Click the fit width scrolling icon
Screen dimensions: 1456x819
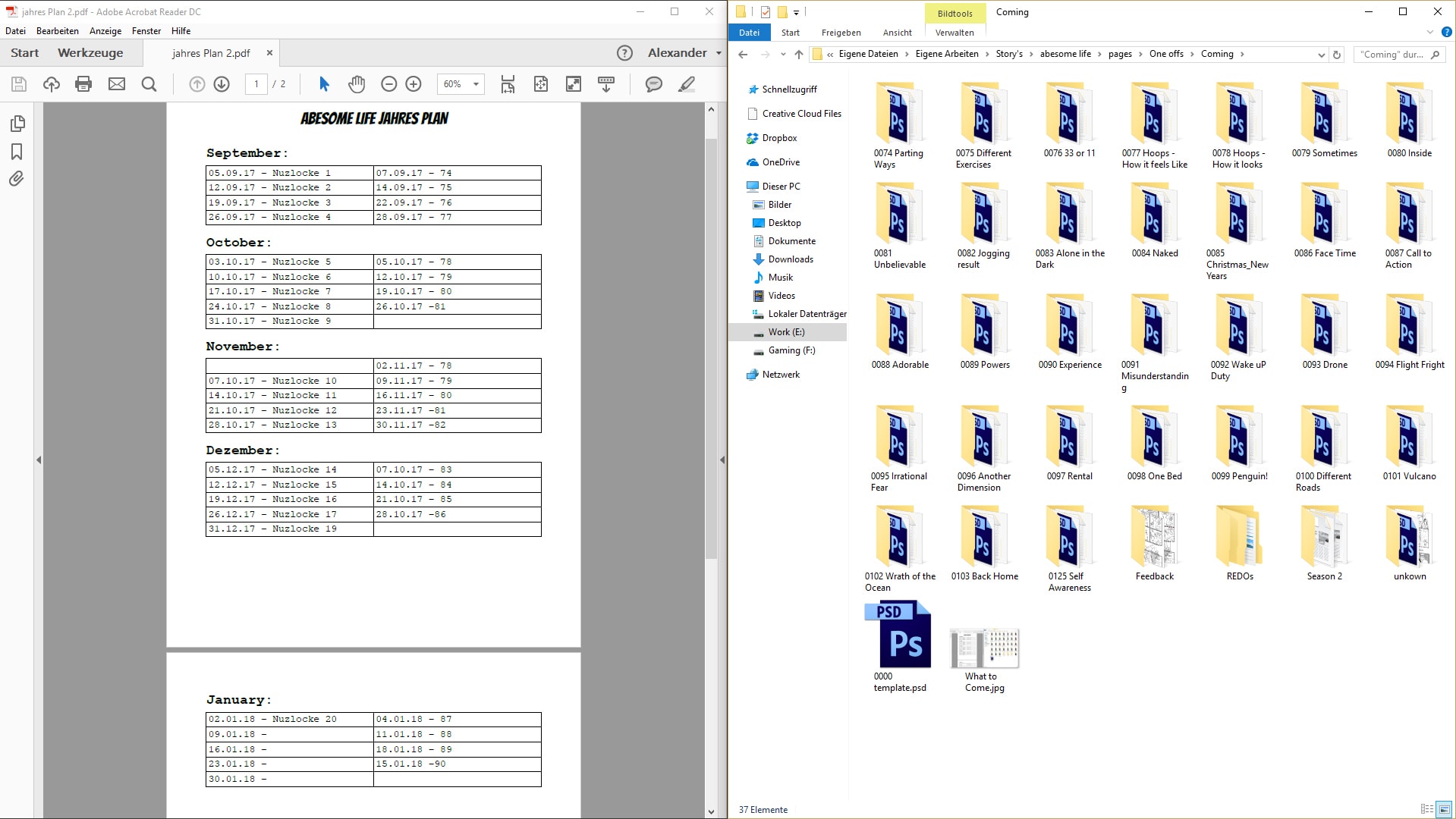(508, 84)
